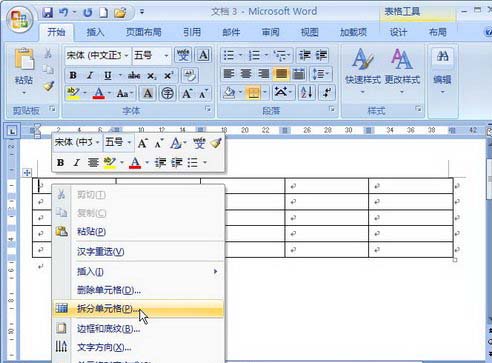The height and width of the screenshot is (363, 492).
Task: Toggle center alignment in the mini toolbar
Action: (93, 163)
